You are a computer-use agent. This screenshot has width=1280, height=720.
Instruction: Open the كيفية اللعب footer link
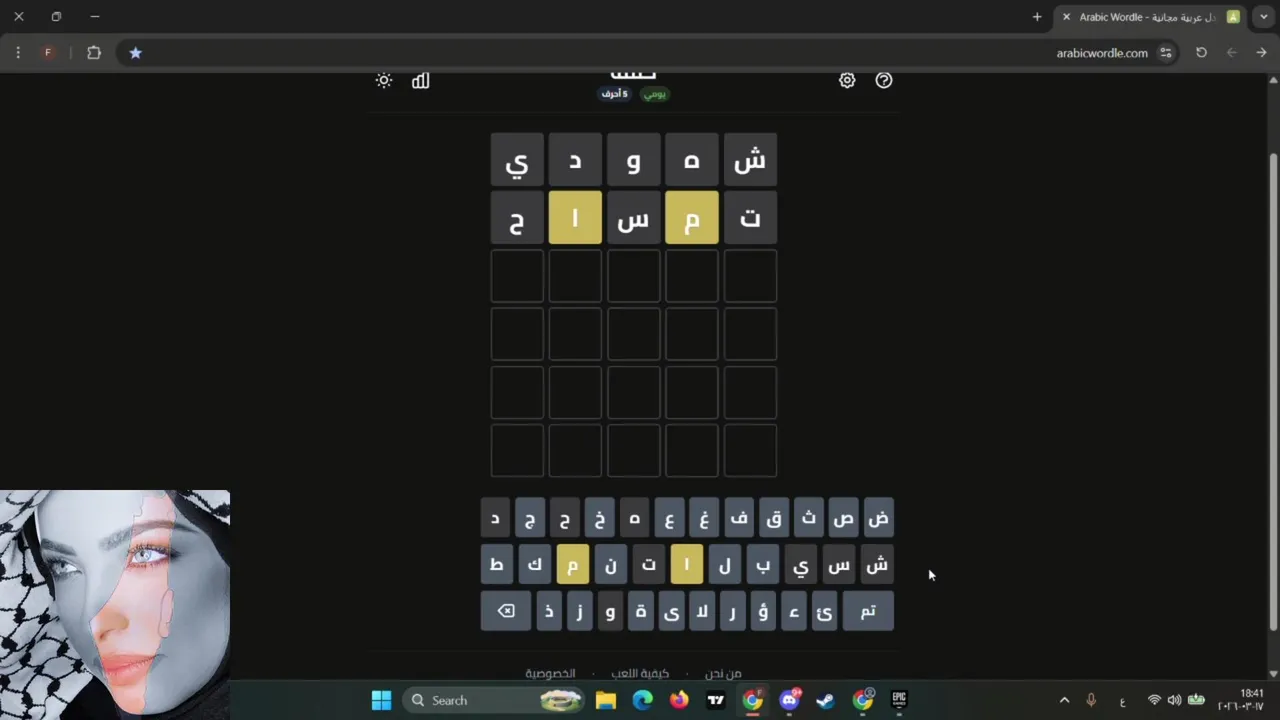pyautogui.click(x=640, y=673)
